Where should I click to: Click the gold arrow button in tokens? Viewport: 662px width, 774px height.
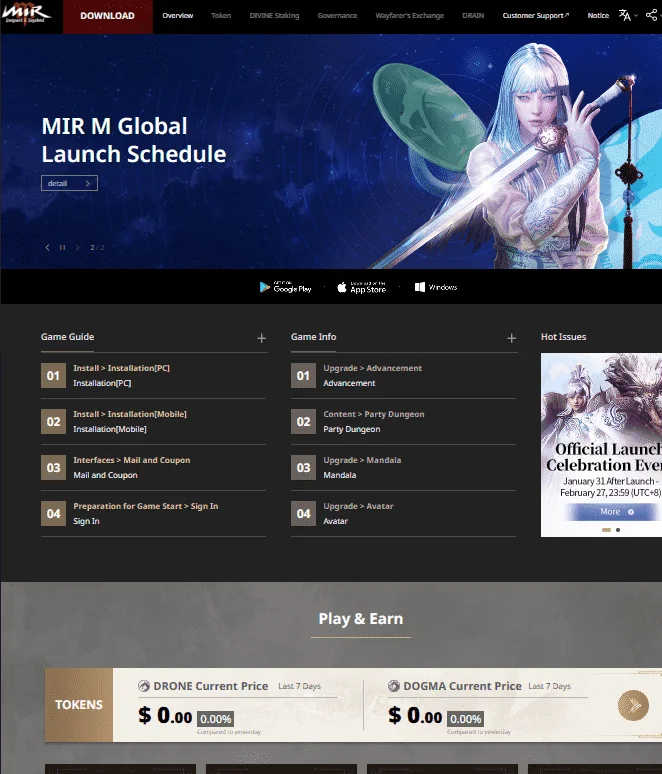(x=633, y=705)
